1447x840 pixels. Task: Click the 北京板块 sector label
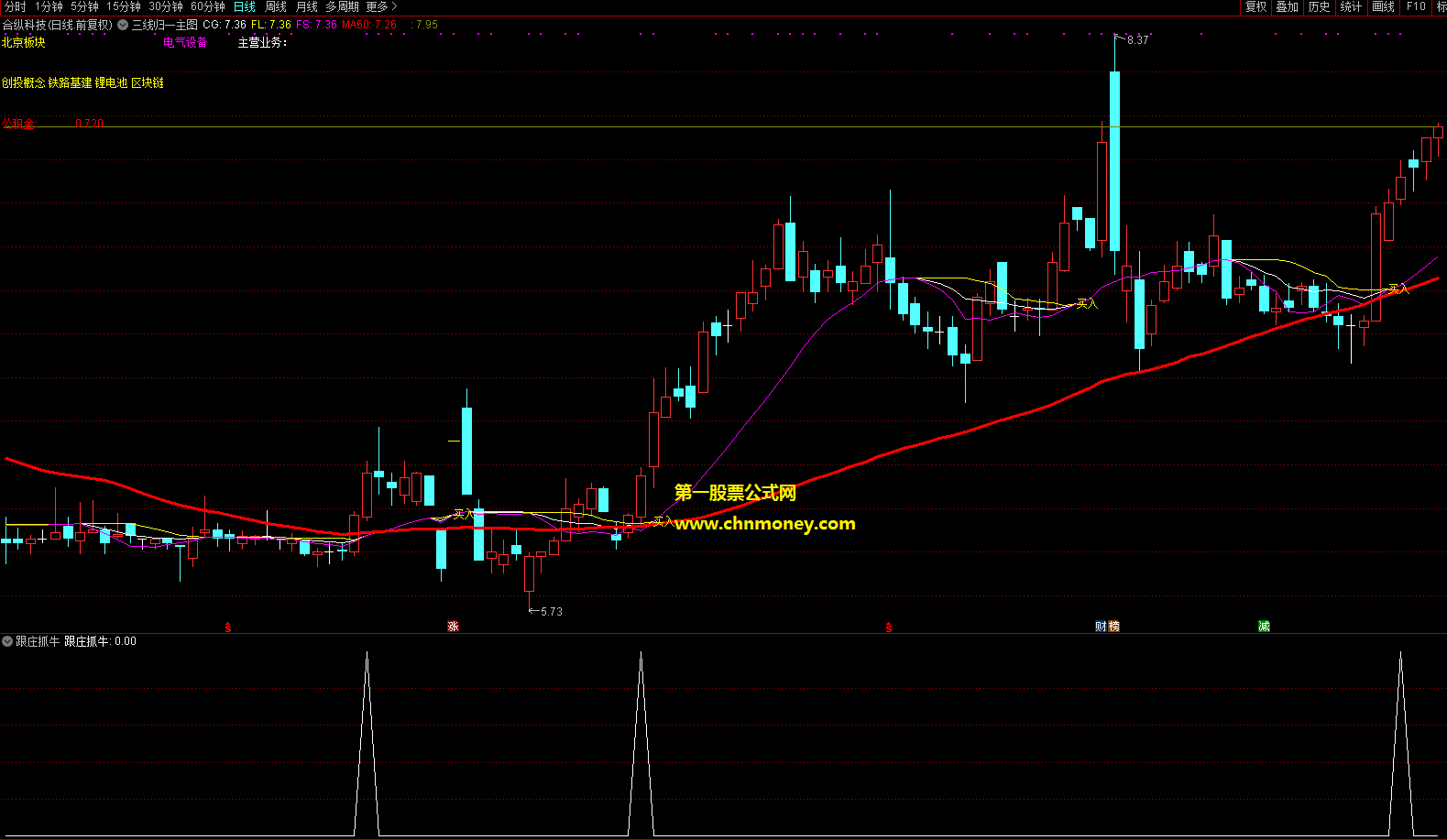click(24, 42)
